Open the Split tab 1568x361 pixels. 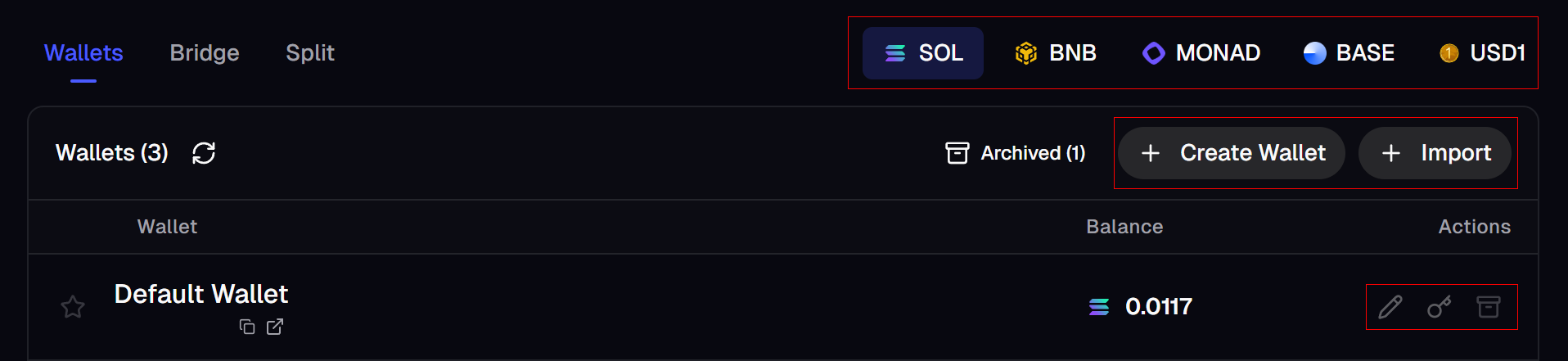[310, 53]
